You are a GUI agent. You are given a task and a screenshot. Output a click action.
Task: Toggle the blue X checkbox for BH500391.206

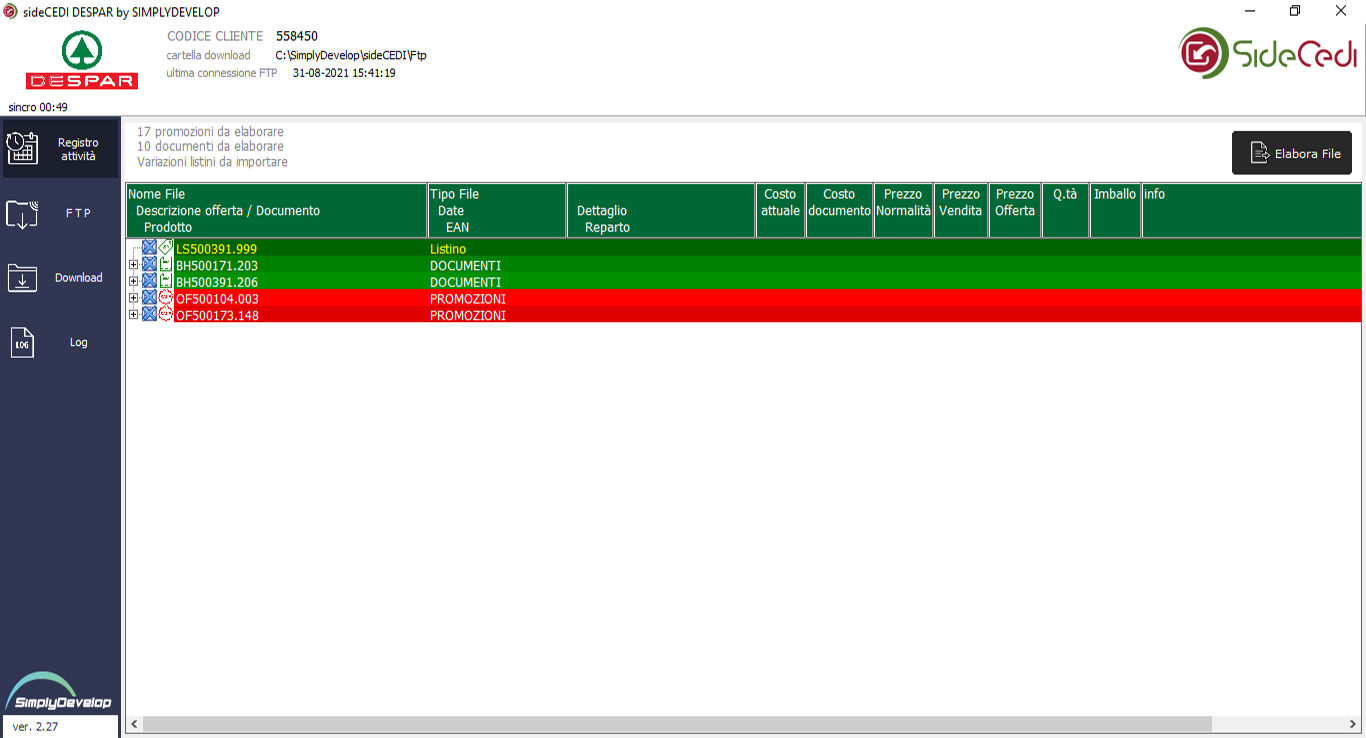pyautogui.click(x=149, y=281)
